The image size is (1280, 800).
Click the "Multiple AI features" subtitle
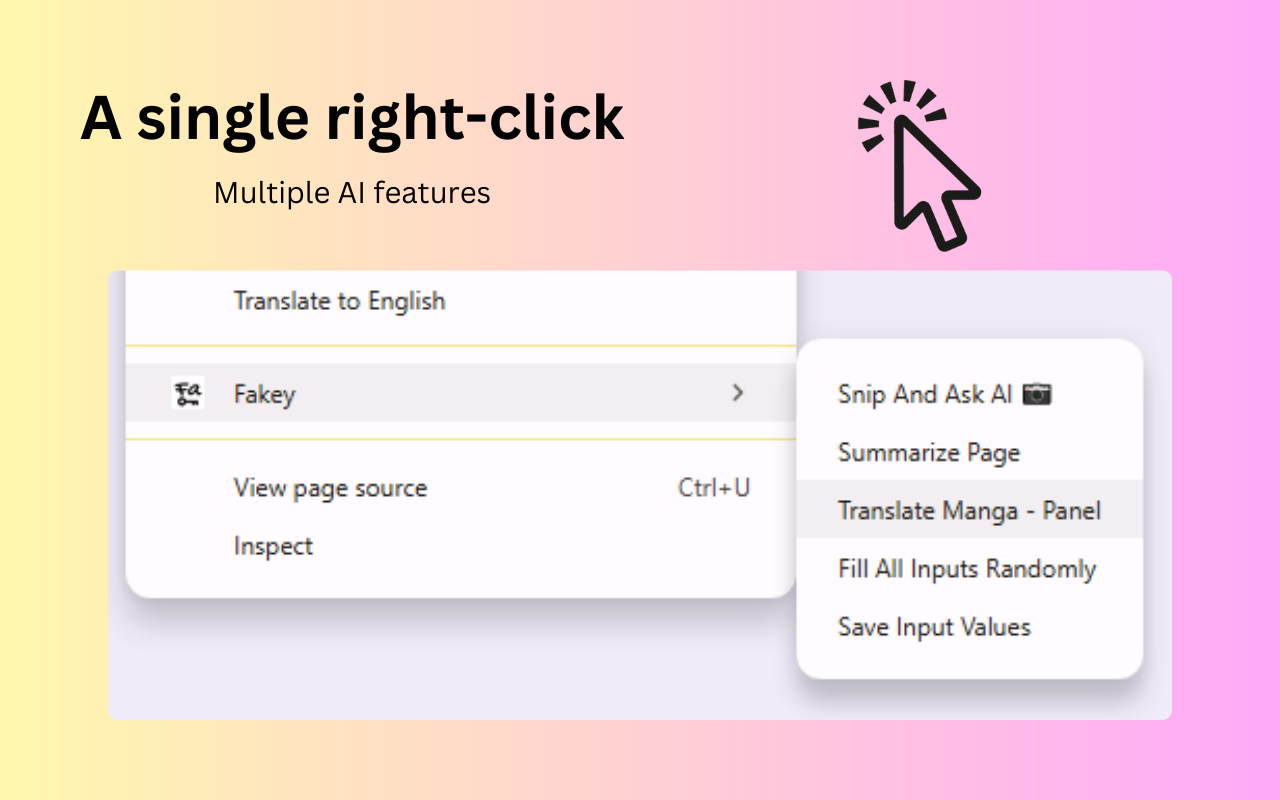351,192
